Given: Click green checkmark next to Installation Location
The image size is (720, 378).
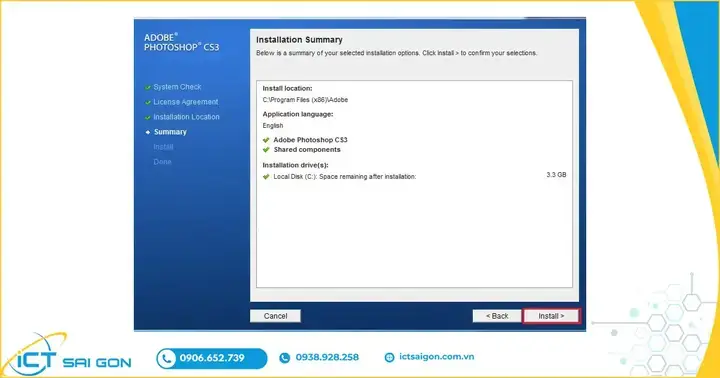Looking at the screenshot, I should 148,118.
